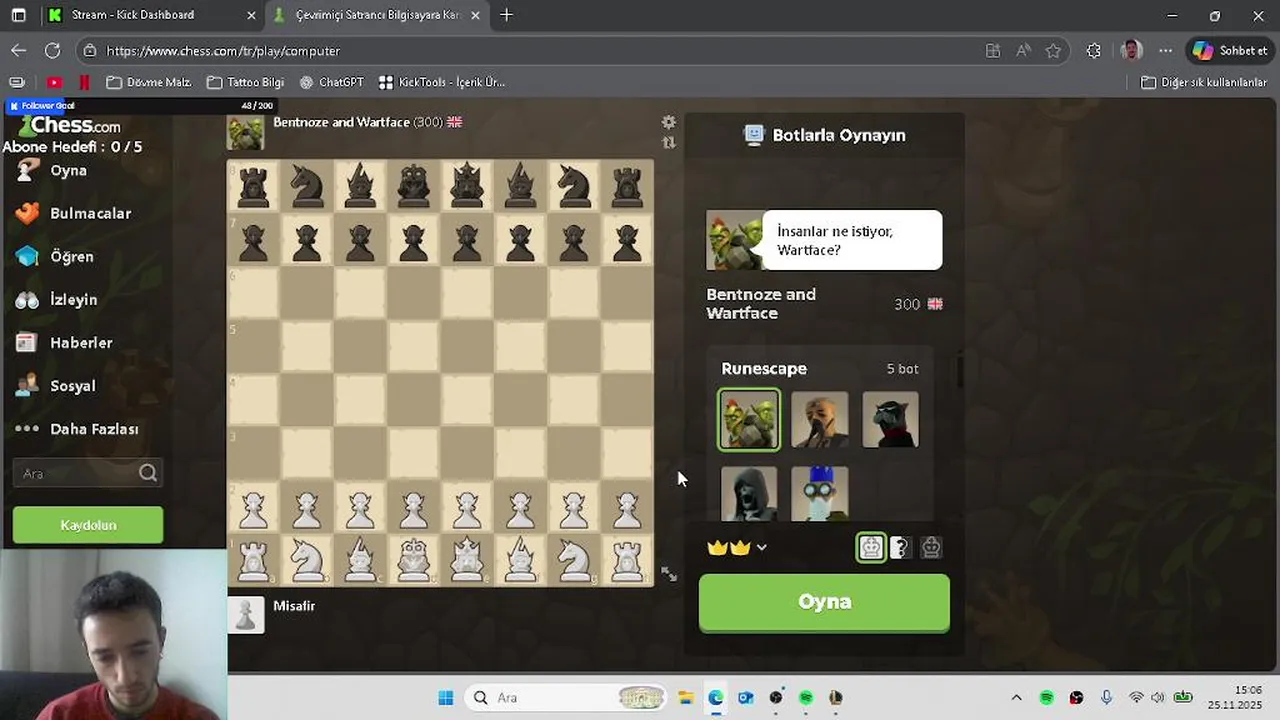
Task: Open Dövme Malz. bookmark folder
Action: 148,82
